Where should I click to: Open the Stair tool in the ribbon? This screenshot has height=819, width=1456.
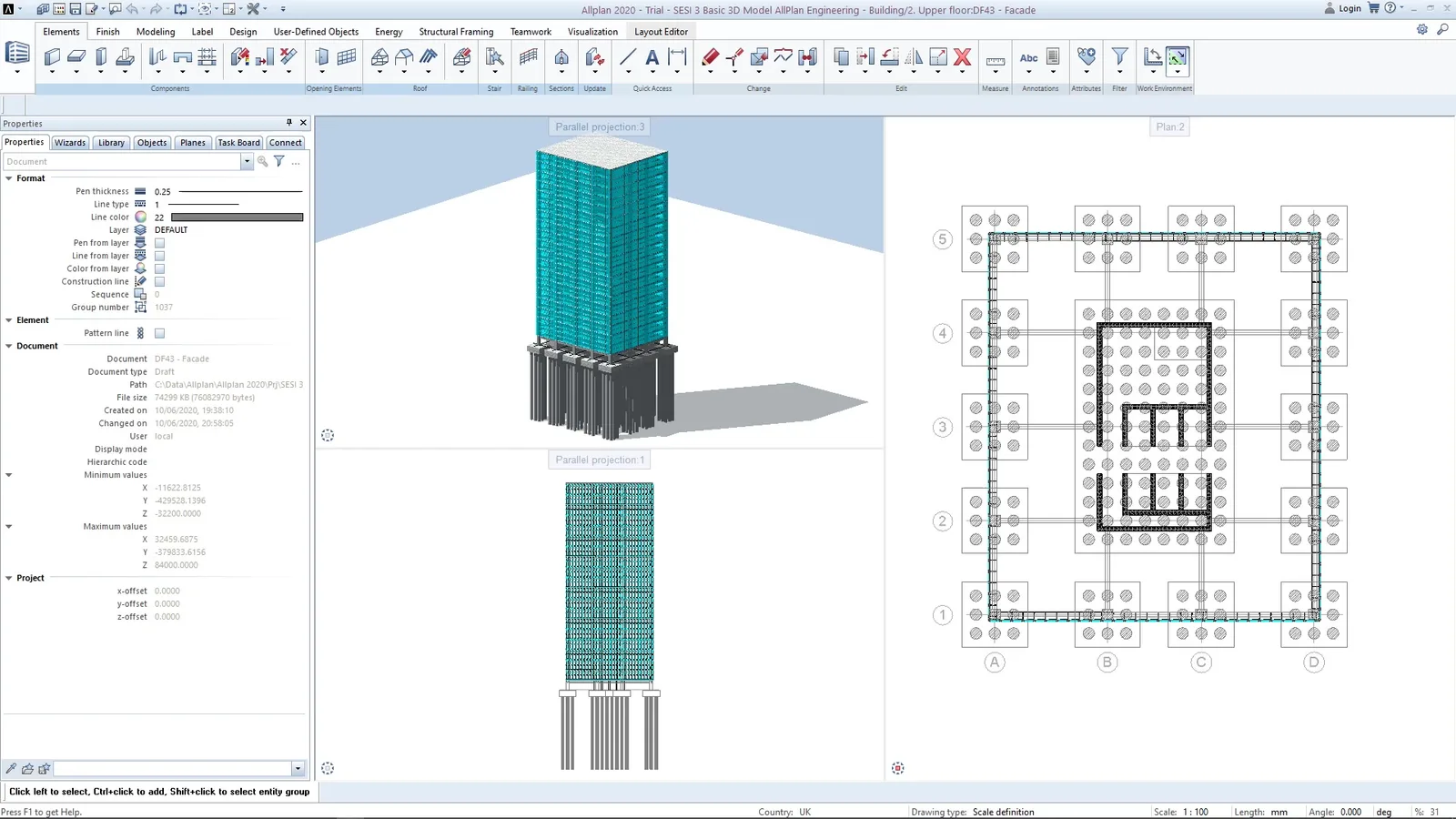pyautogui.click(x=495, y=57)
